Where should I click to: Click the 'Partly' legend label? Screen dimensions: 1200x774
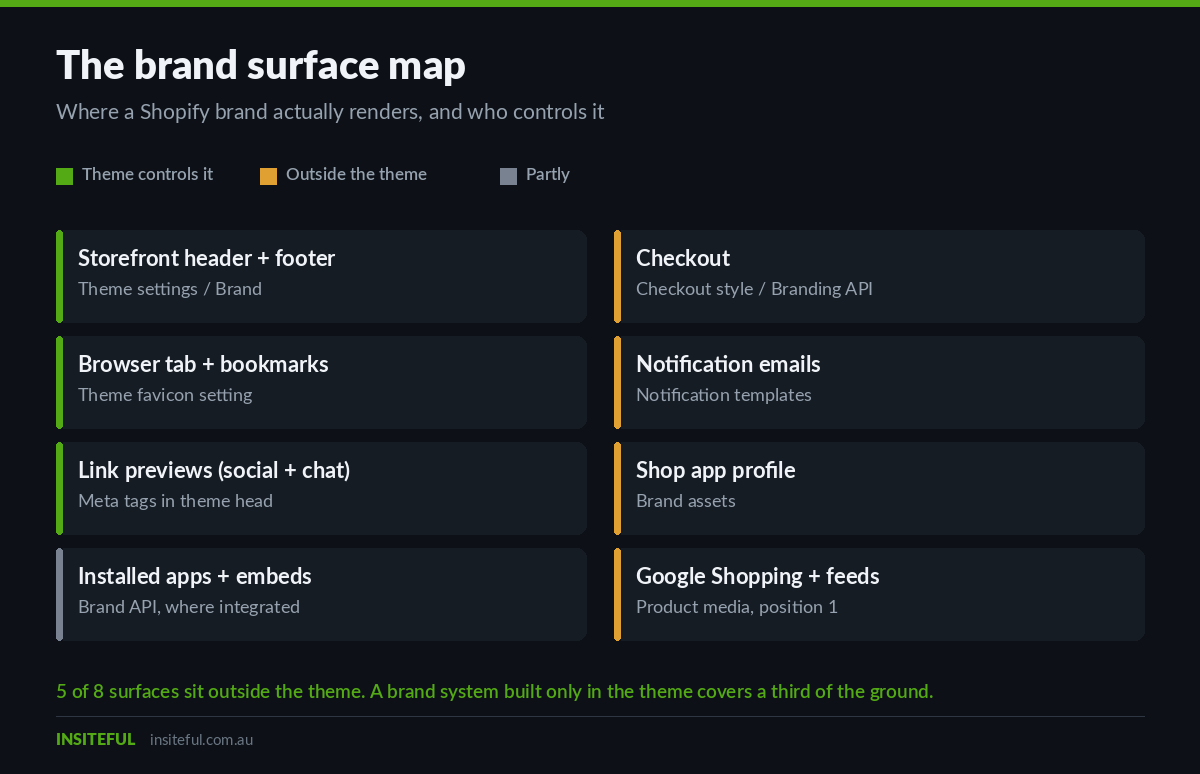click(548, 174)
